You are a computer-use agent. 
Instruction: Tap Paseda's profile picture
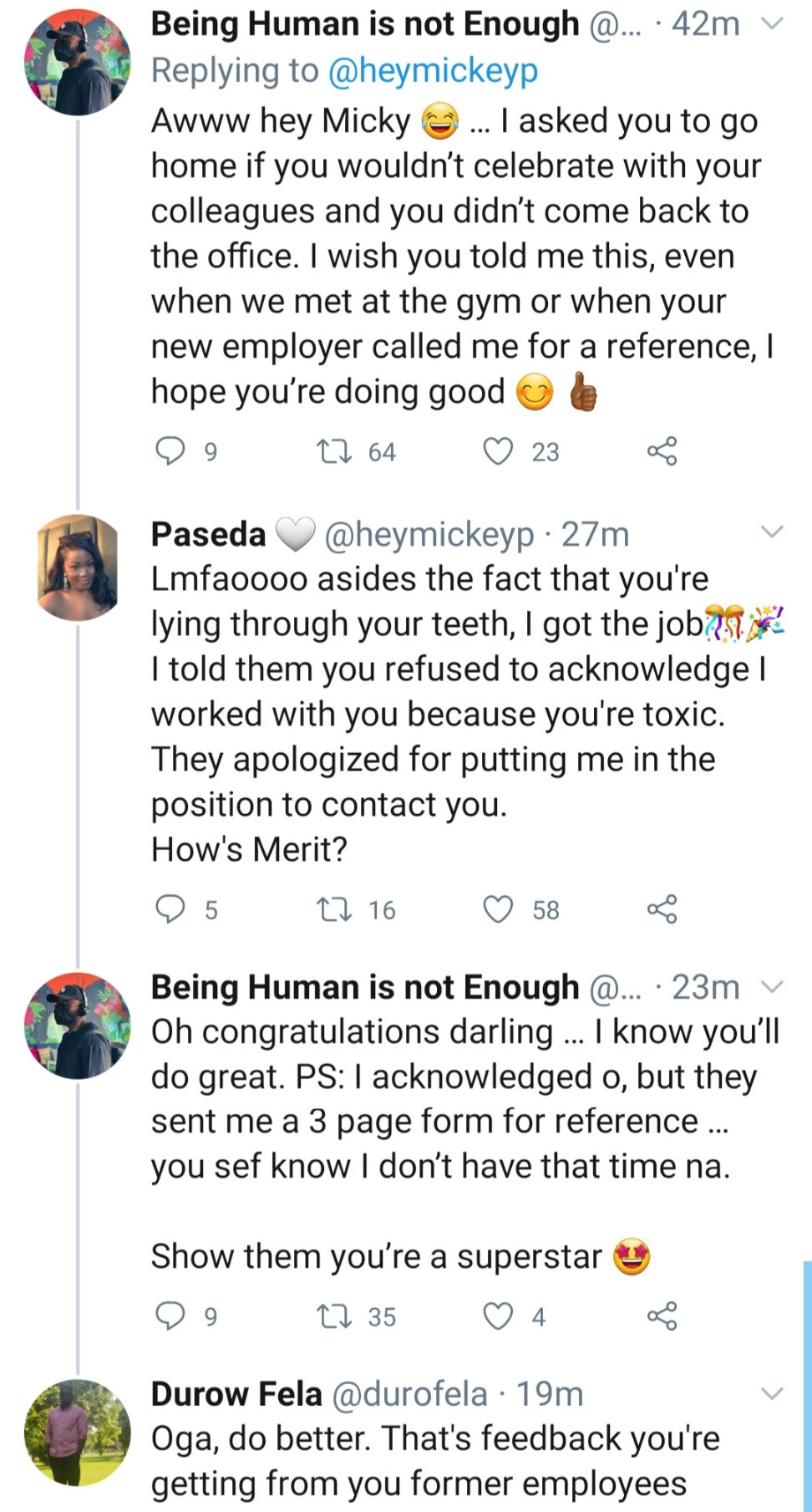coord(78,568)
